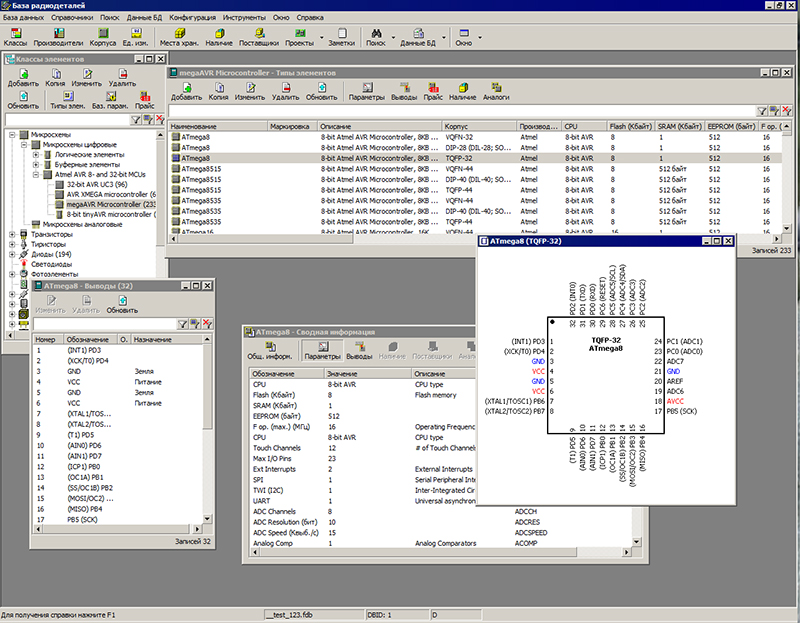Open Проекты in the main toolbar
Viewport: 800px width, 623px height.
[x=299, y=37]
